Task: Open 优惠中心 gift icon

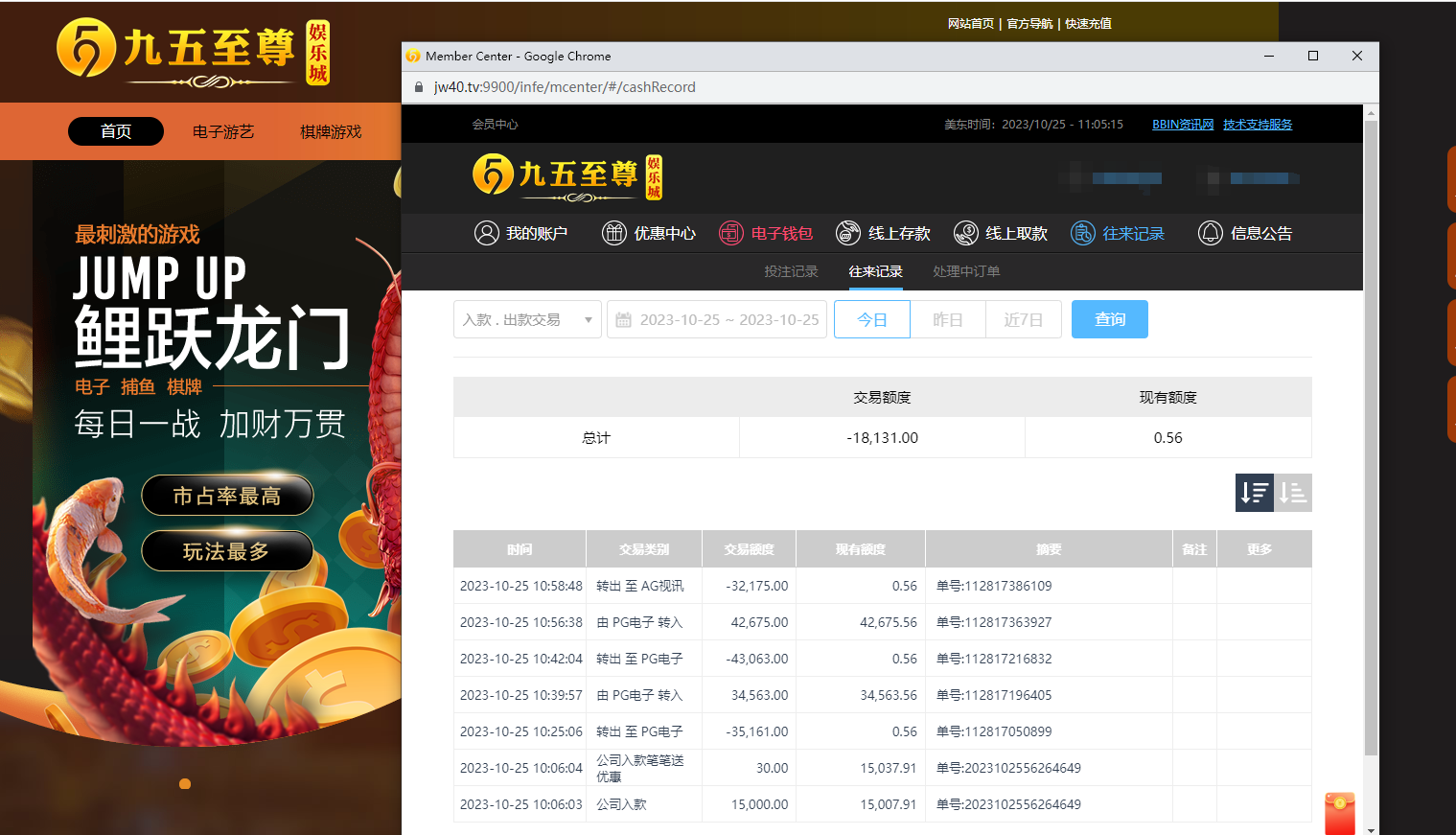Action: (614, 233)
